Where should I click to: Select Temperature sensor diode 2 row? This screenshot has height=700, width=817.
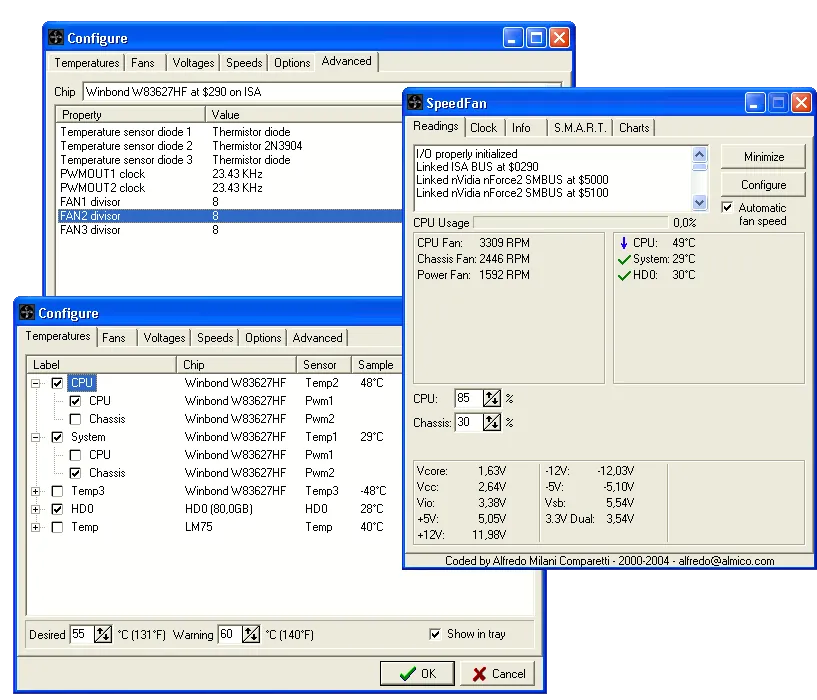(x=230, y=146)
